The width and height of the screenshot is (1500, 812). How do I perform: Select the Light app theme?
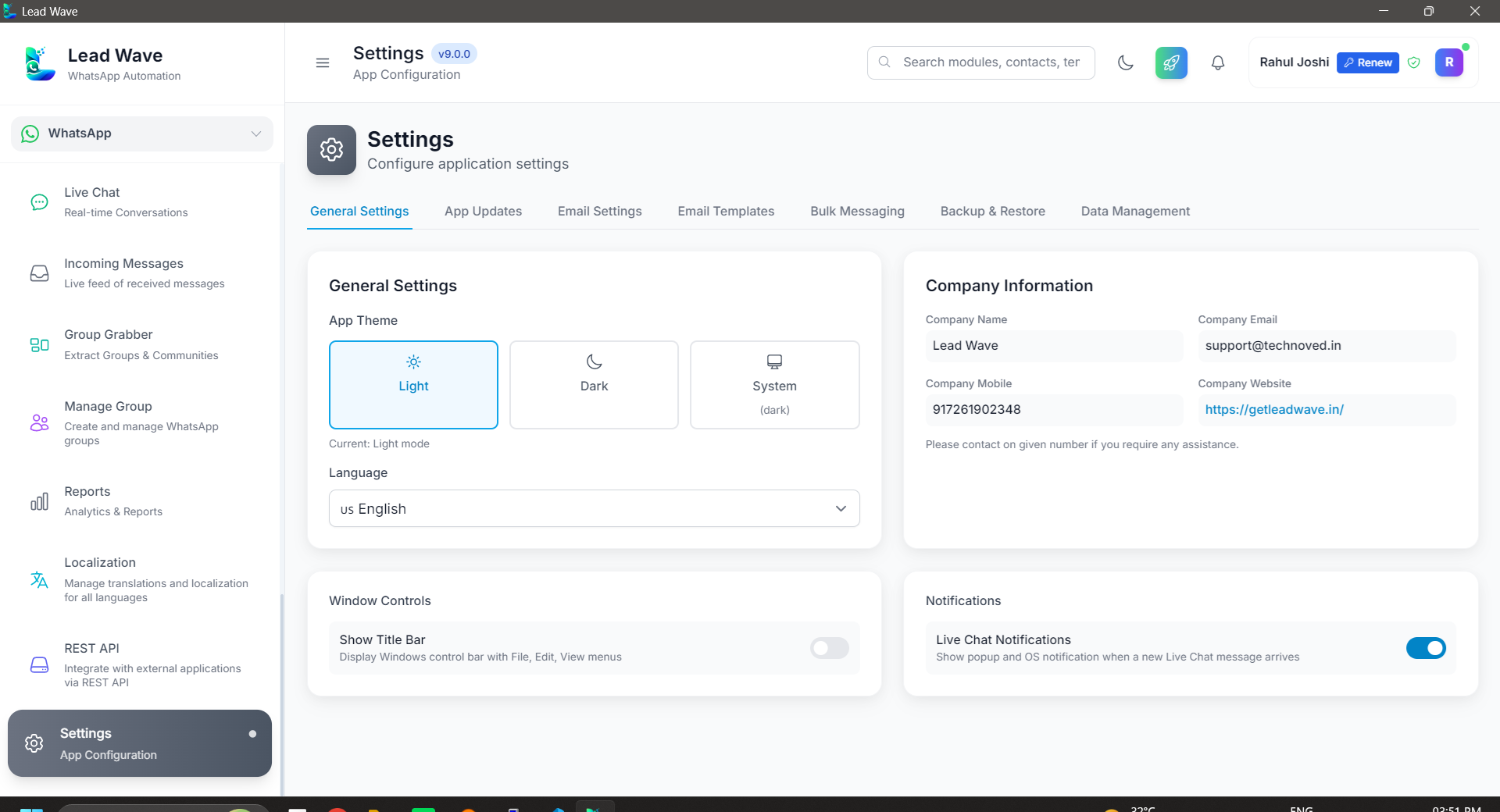(x=413, y=385)
